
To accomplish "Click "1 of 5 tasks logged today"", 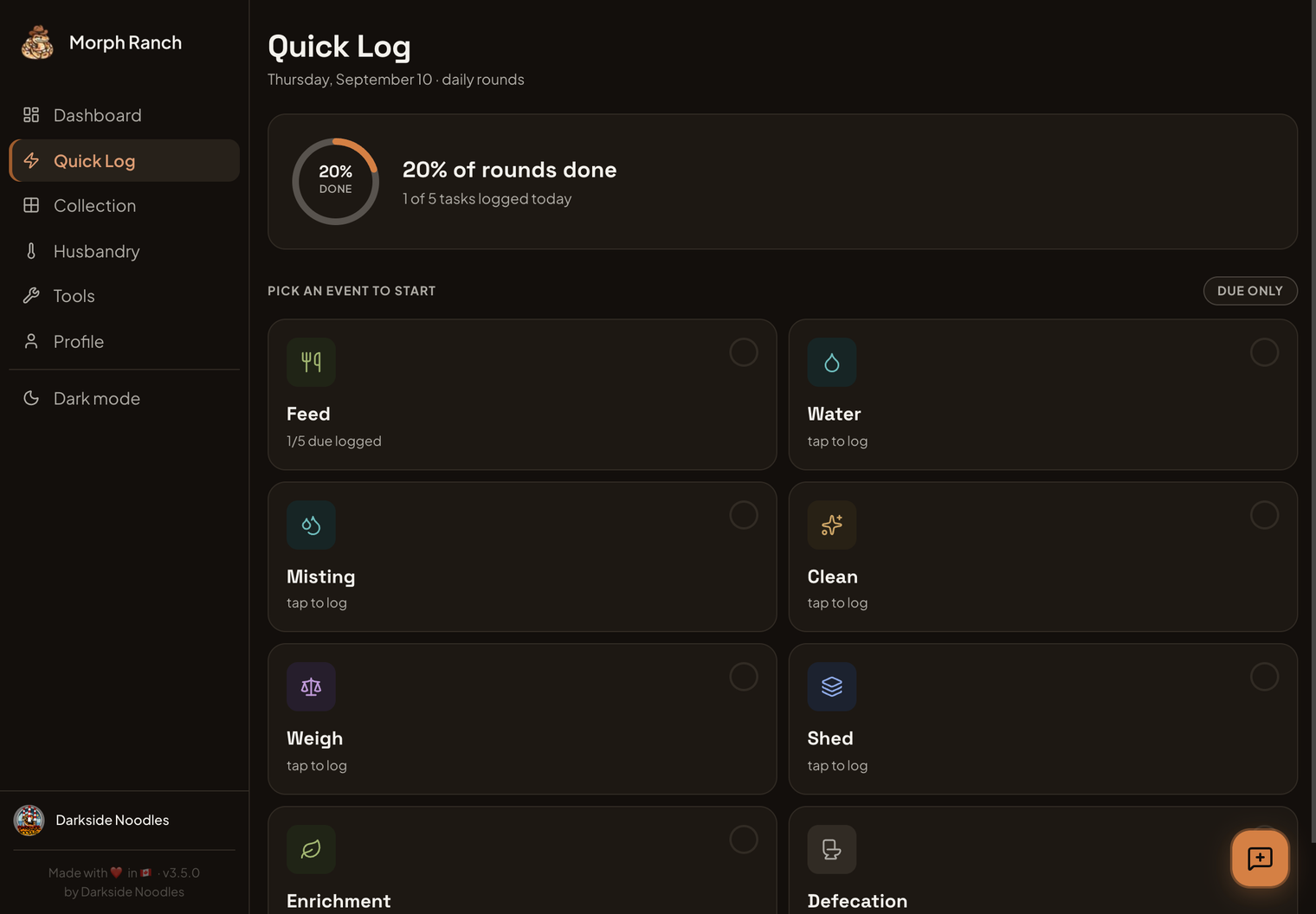I will click(x=487, y=198).
